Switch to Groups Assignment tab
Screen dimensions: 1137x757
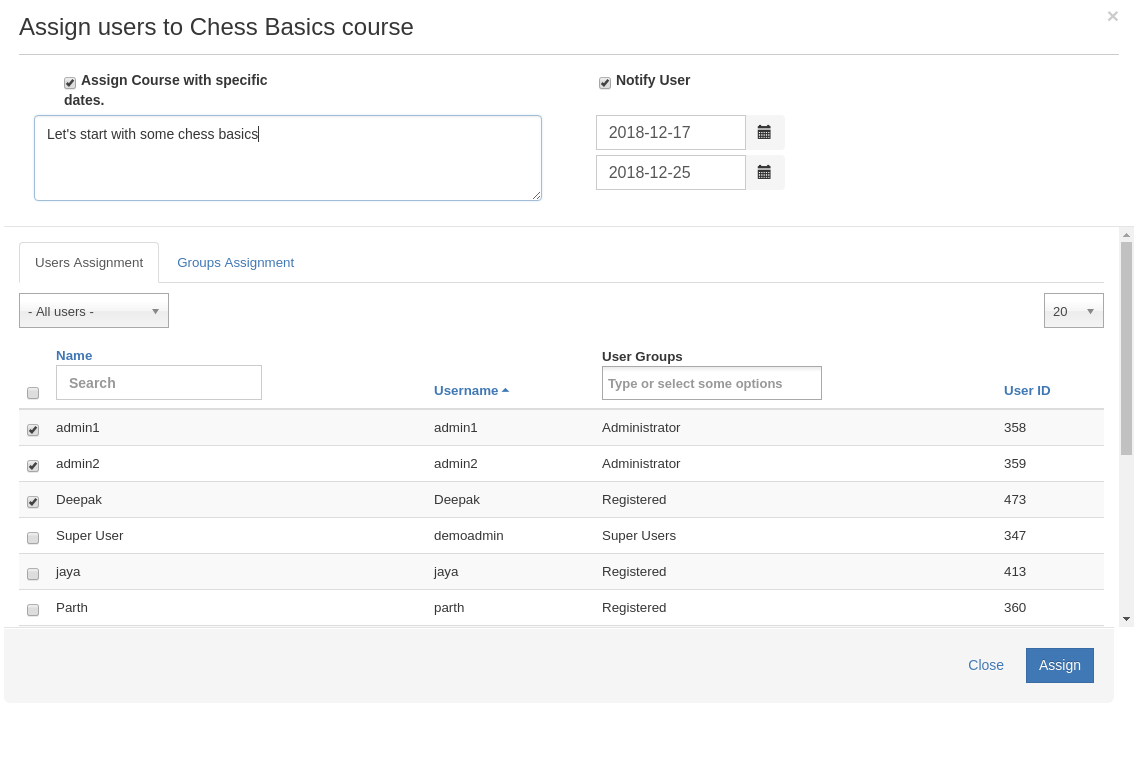[x=235, y=263]
